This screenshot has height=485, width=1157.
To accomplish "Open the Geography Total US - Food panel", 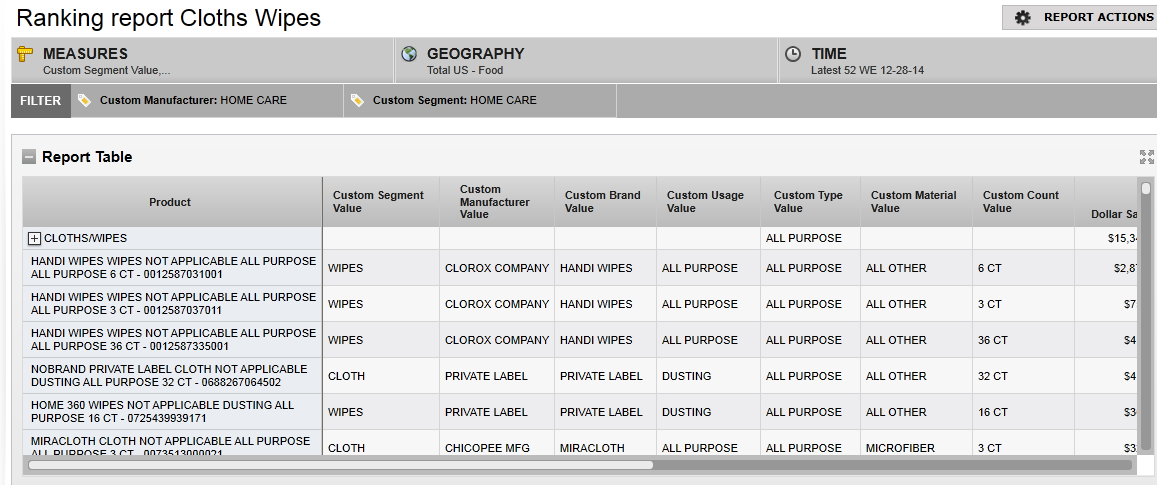I will pos(585,61).
